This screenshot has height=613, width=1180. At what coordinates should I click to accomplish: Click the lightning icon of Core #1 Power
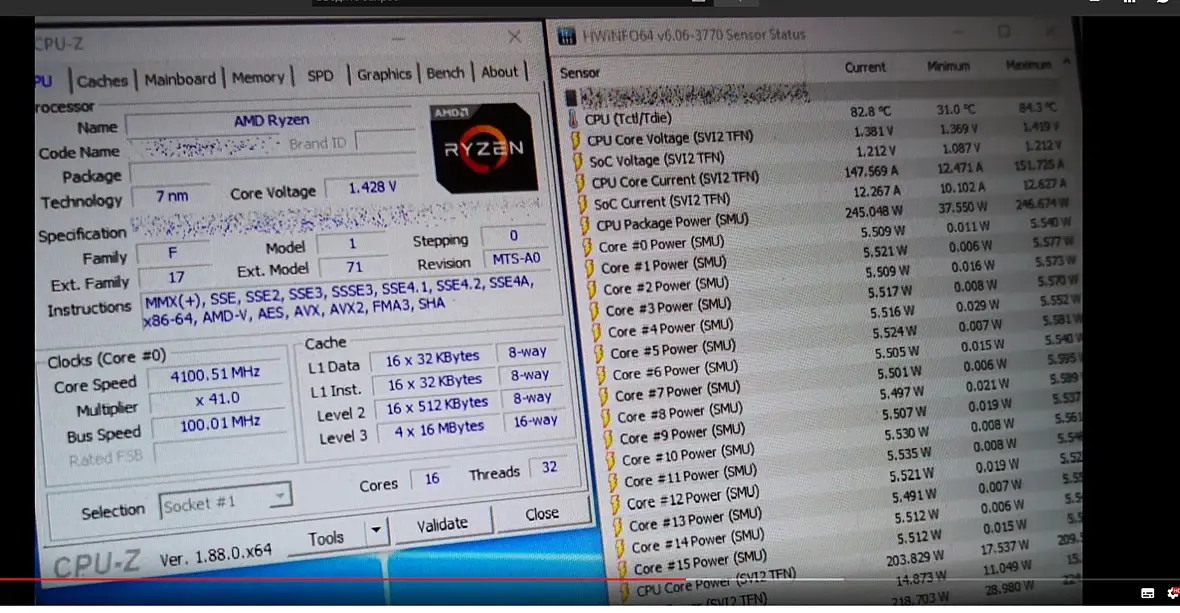click(590, 268)
